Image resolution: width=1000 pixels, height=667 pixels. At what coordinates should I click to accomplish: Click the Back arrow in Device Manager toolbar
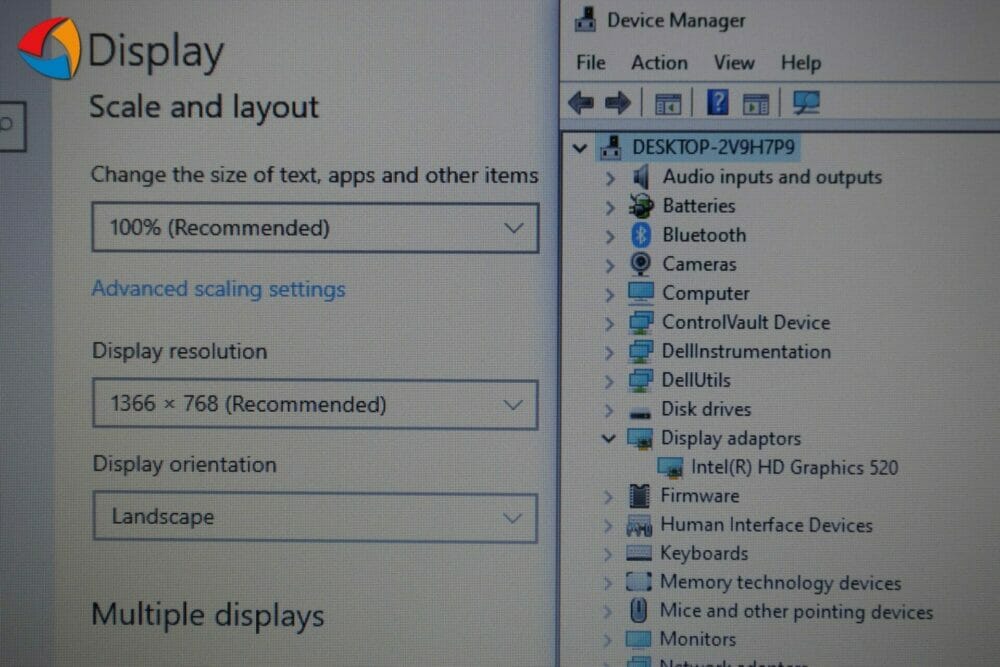tap(580, 103)
